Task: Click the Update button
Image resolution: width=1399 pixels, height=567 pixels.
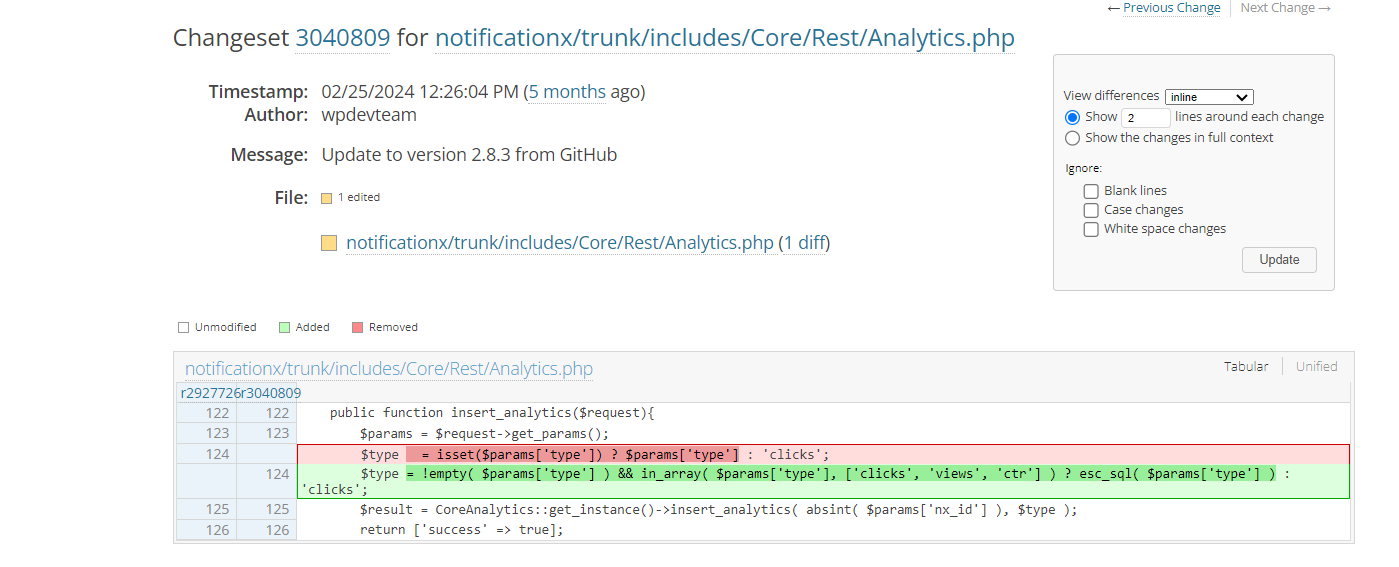Action: click(x=1279, y=260)
